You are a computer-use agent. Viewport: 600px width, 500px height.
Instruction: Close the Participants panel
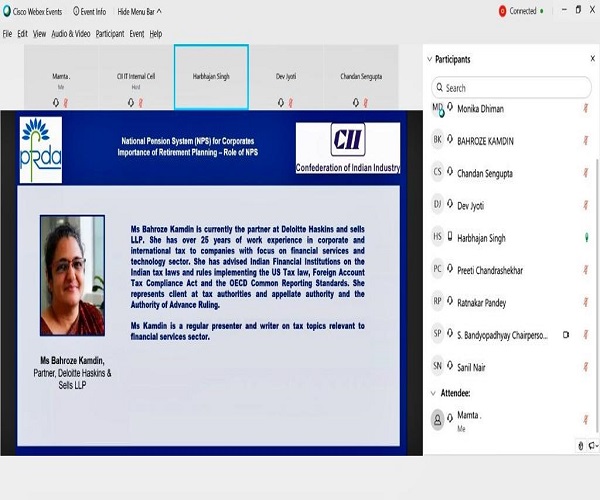(592, 59)
